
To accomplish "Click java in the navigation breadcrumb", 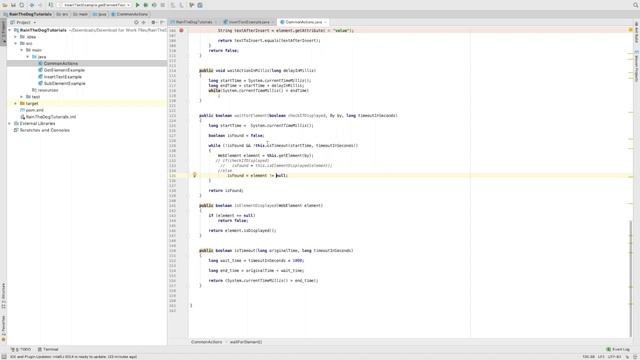I will point(100,14).
